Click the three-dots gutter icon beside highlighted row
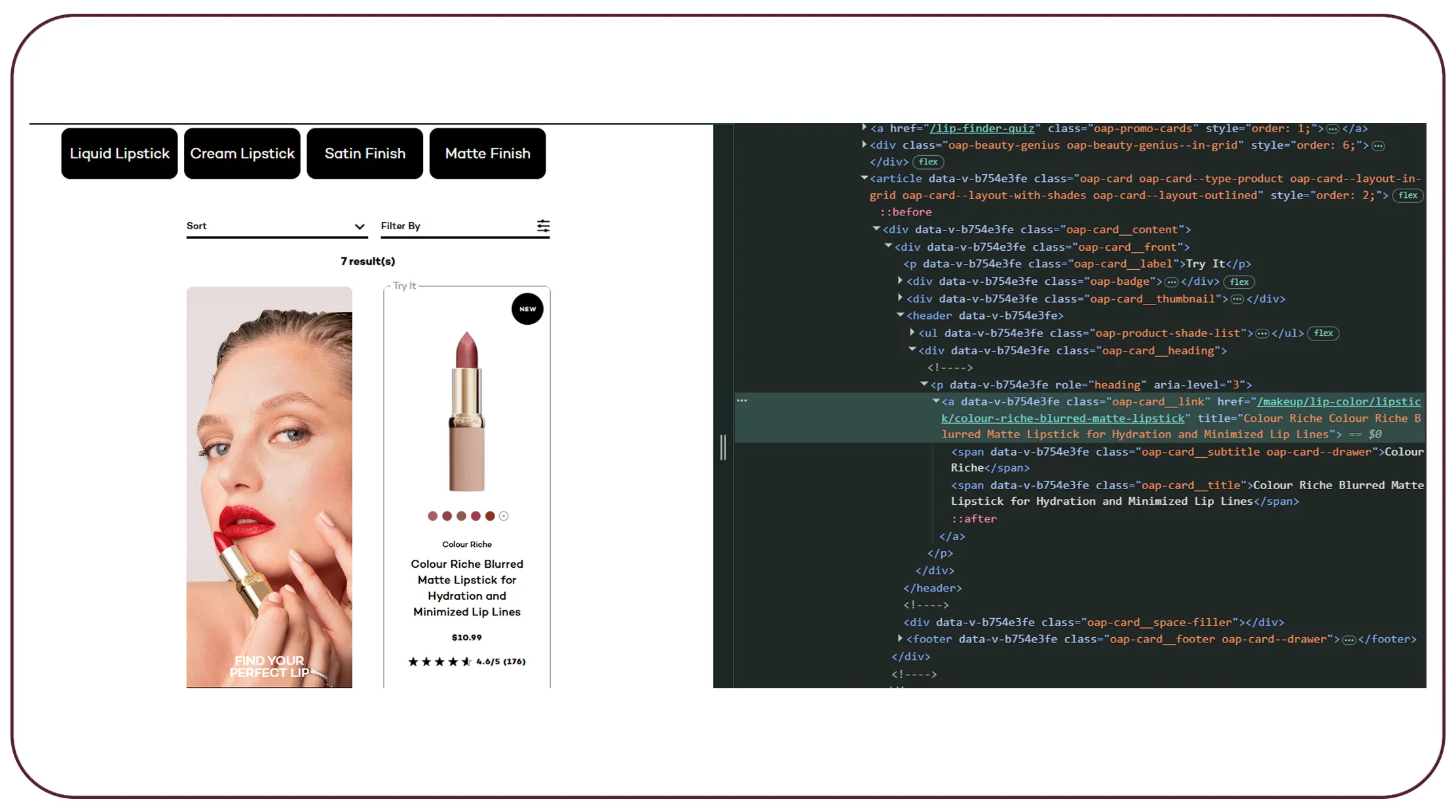1456x812 pixels. (x=741, y=400)
